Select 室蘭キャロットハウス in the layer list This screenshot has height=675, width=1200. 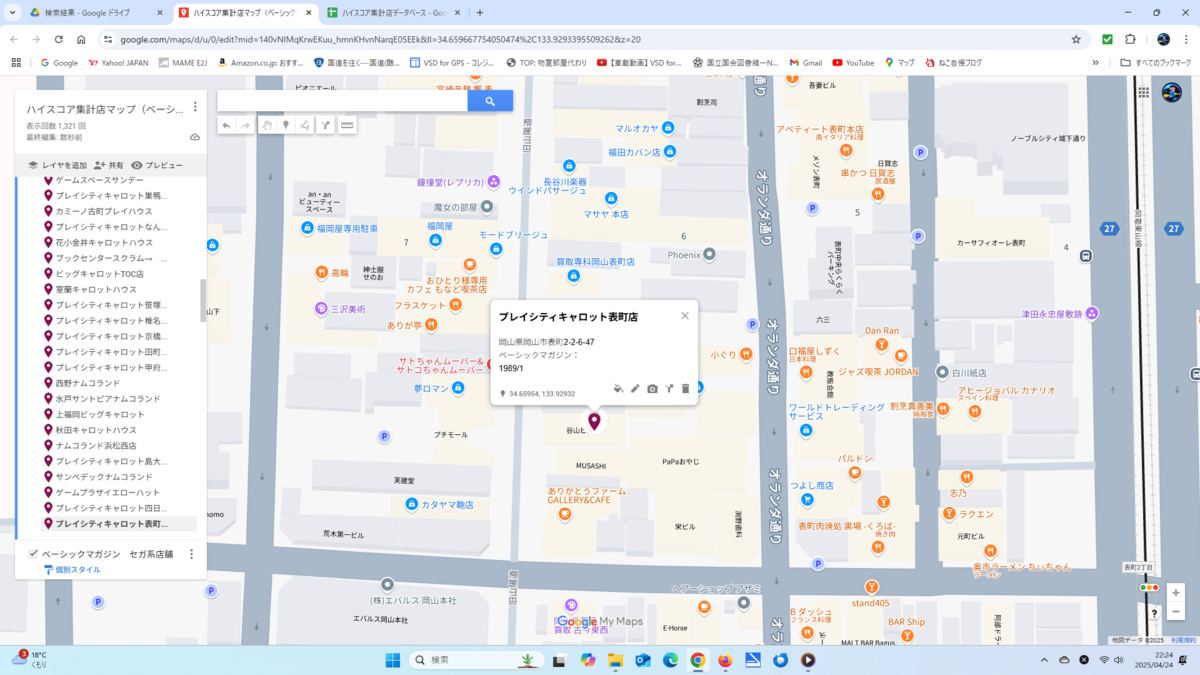tap(96, 289)
